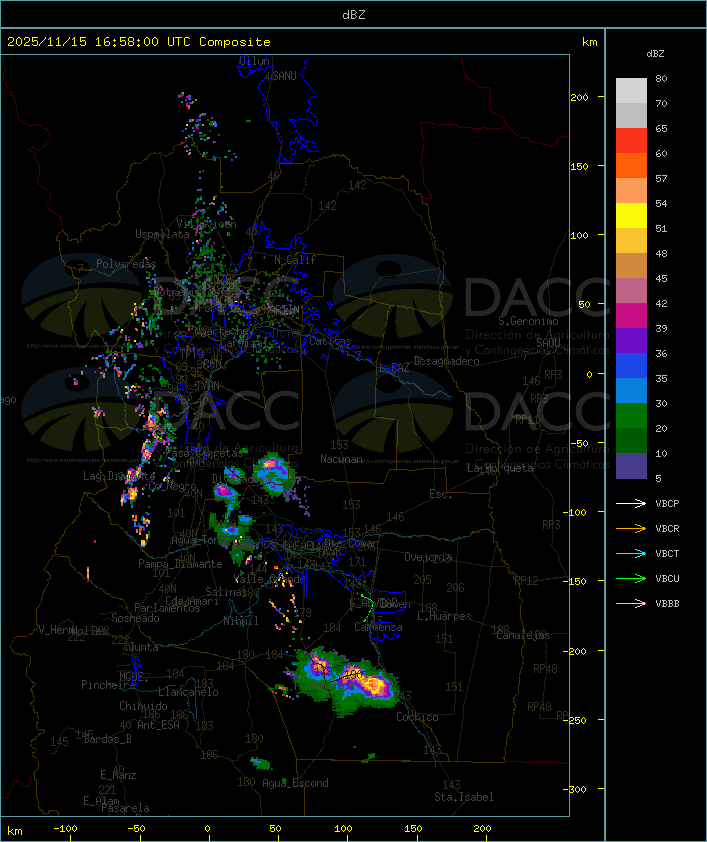707x842 pixels.
Task: Click the VBCT legend label
Action: point(667,553)
